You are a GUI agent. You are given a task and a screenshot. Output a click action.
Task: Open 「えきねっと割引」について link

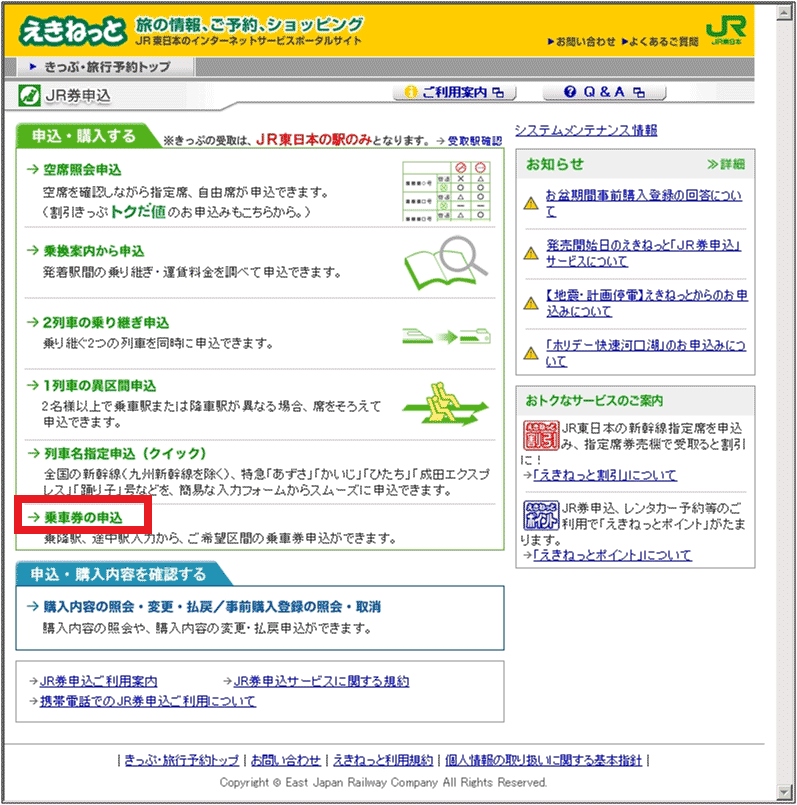point(605,475)
